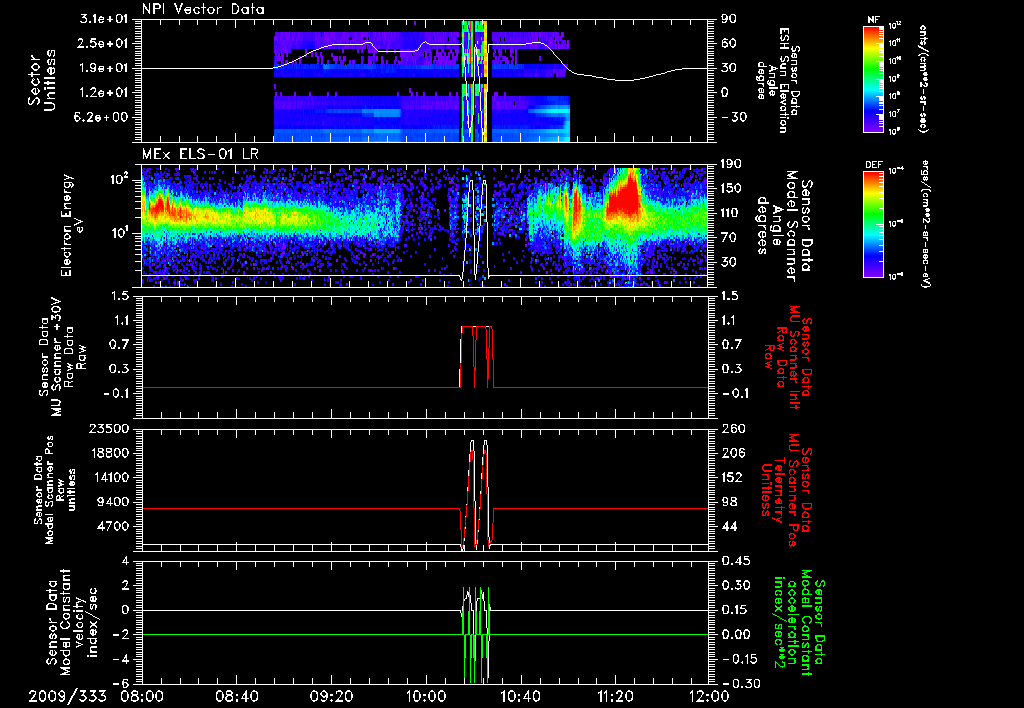Screen dimensions: 1024x708
Task: Click the 0.00 acceleration tick label
Action: [x=735, y=634]
